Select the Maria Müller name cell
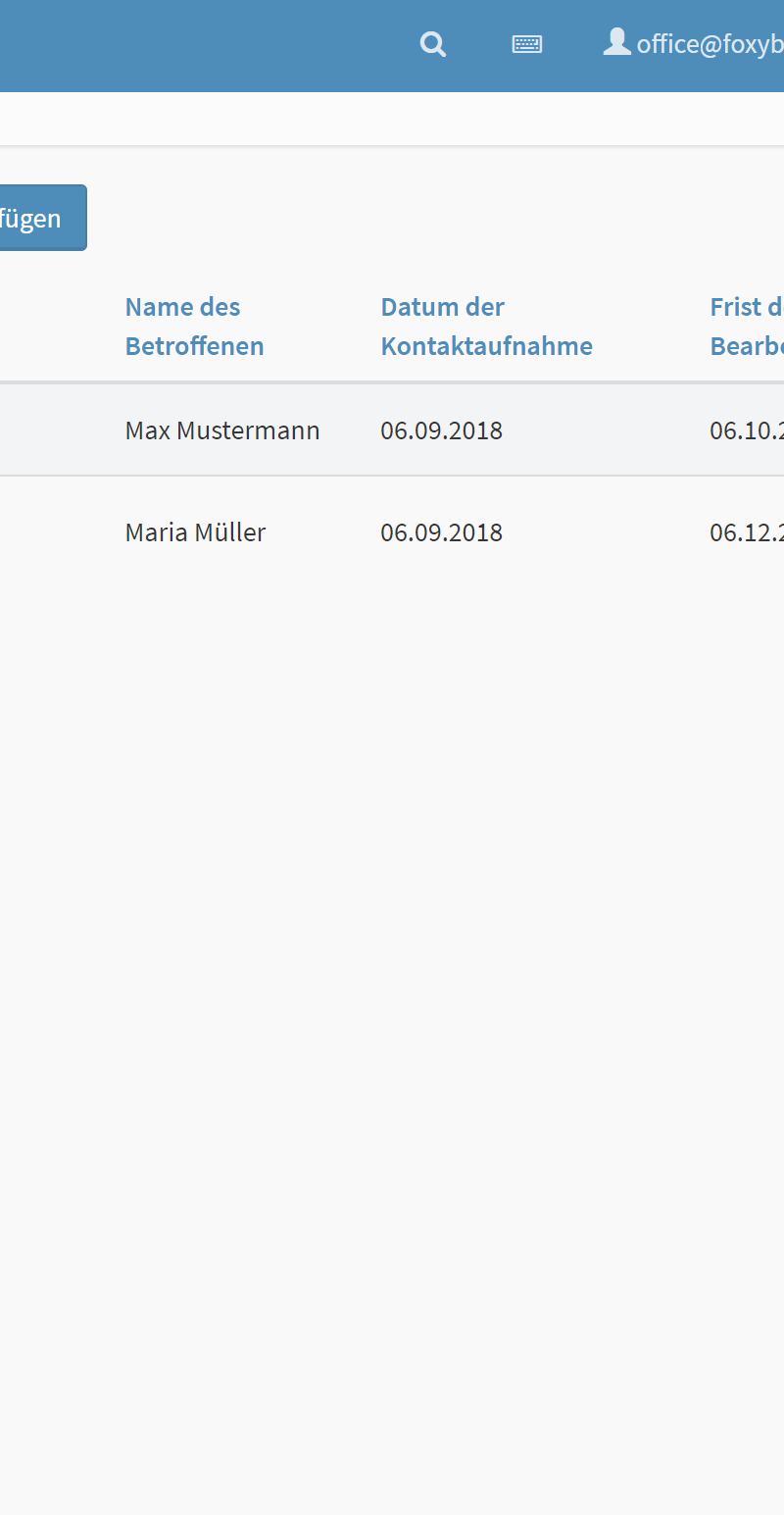Viewport: 784px width, 1515px height. (x=195, y=532)
